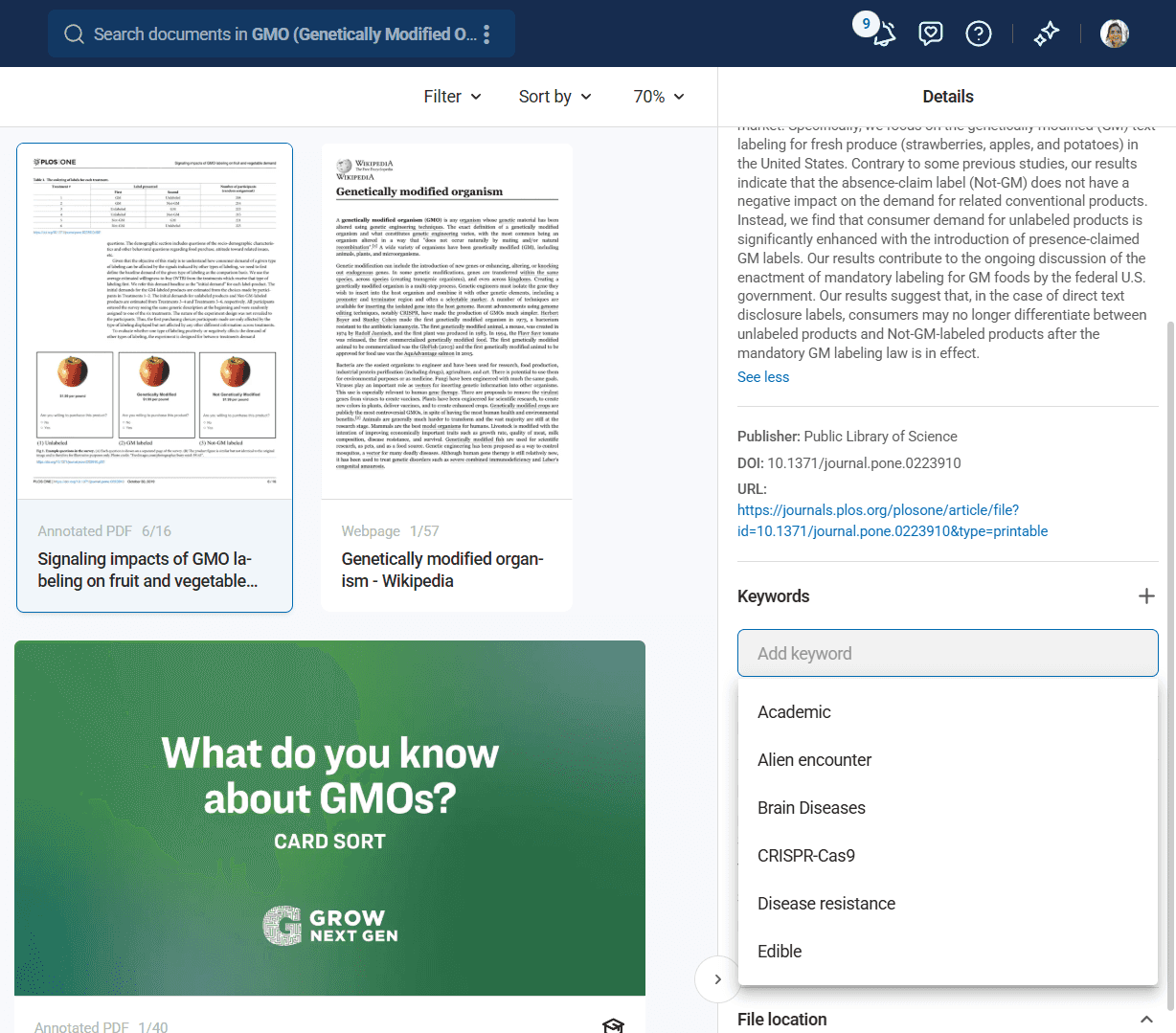This screenshot has height=1033, width=1176.
Task: Open the help question mark icon
Action: point(978,34)
